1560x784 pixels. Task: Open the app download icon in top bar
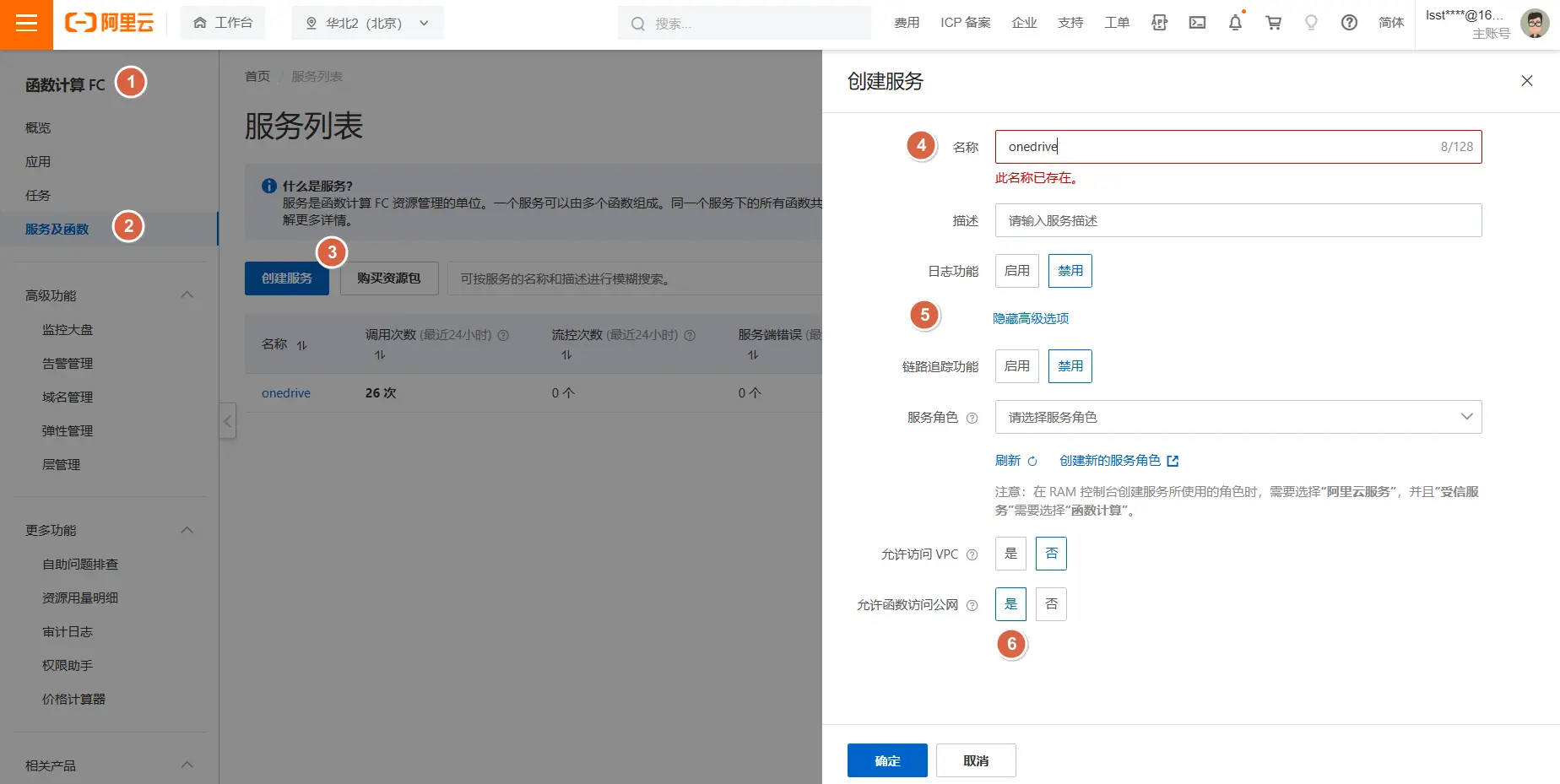1159,23
